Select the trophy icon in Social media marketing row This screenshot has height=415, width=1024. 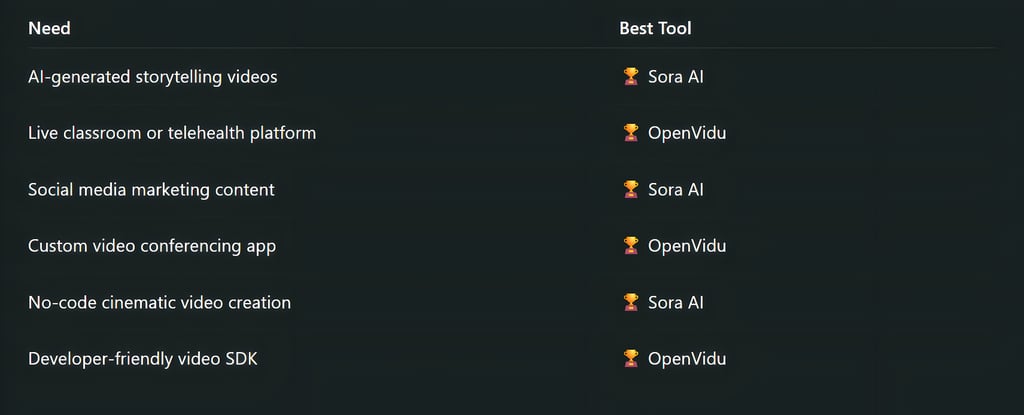[x=631, y=190]
